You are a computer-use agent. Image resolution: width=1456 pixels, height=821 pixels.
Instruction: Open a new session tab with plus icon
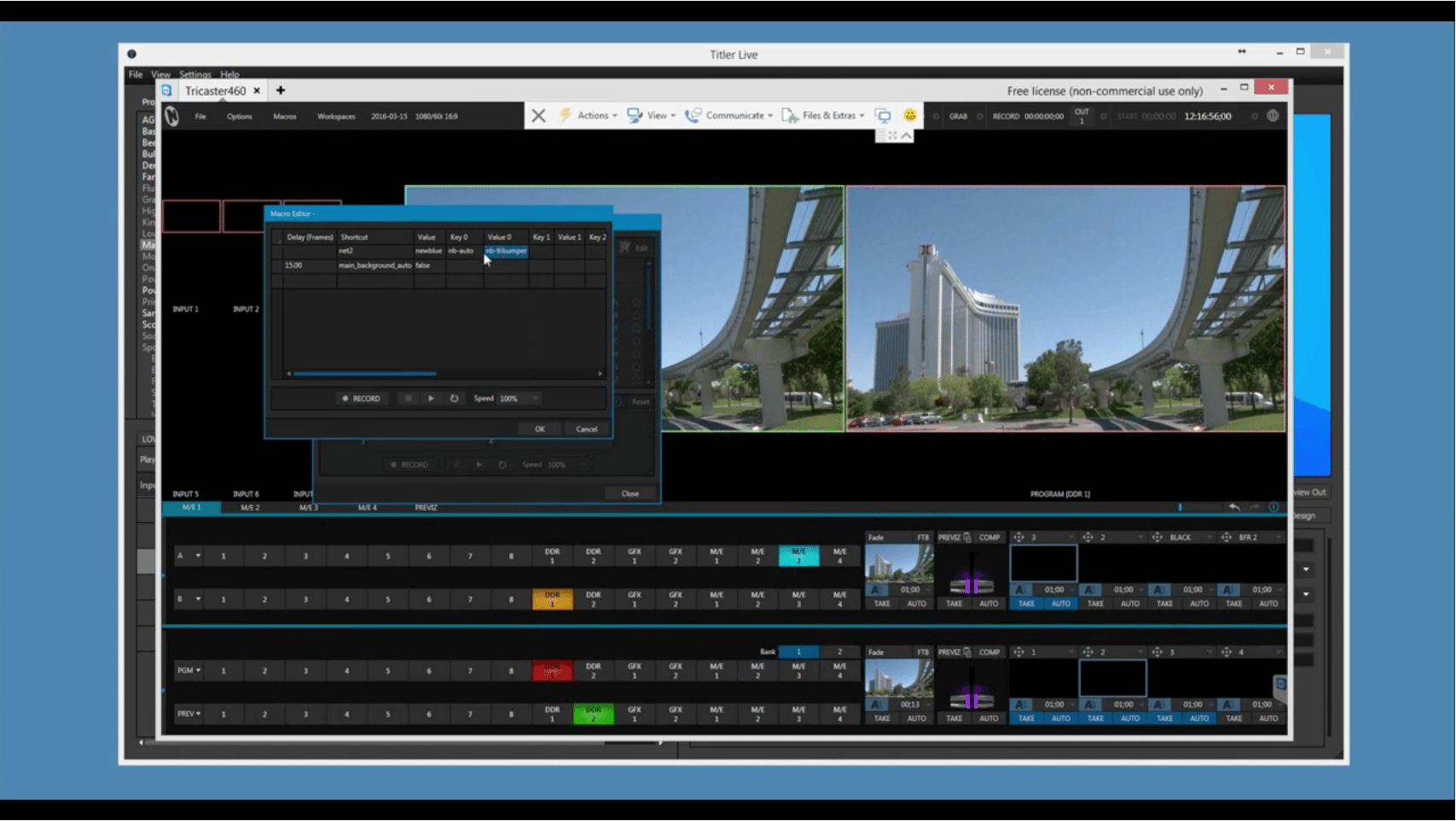[281, 90]
